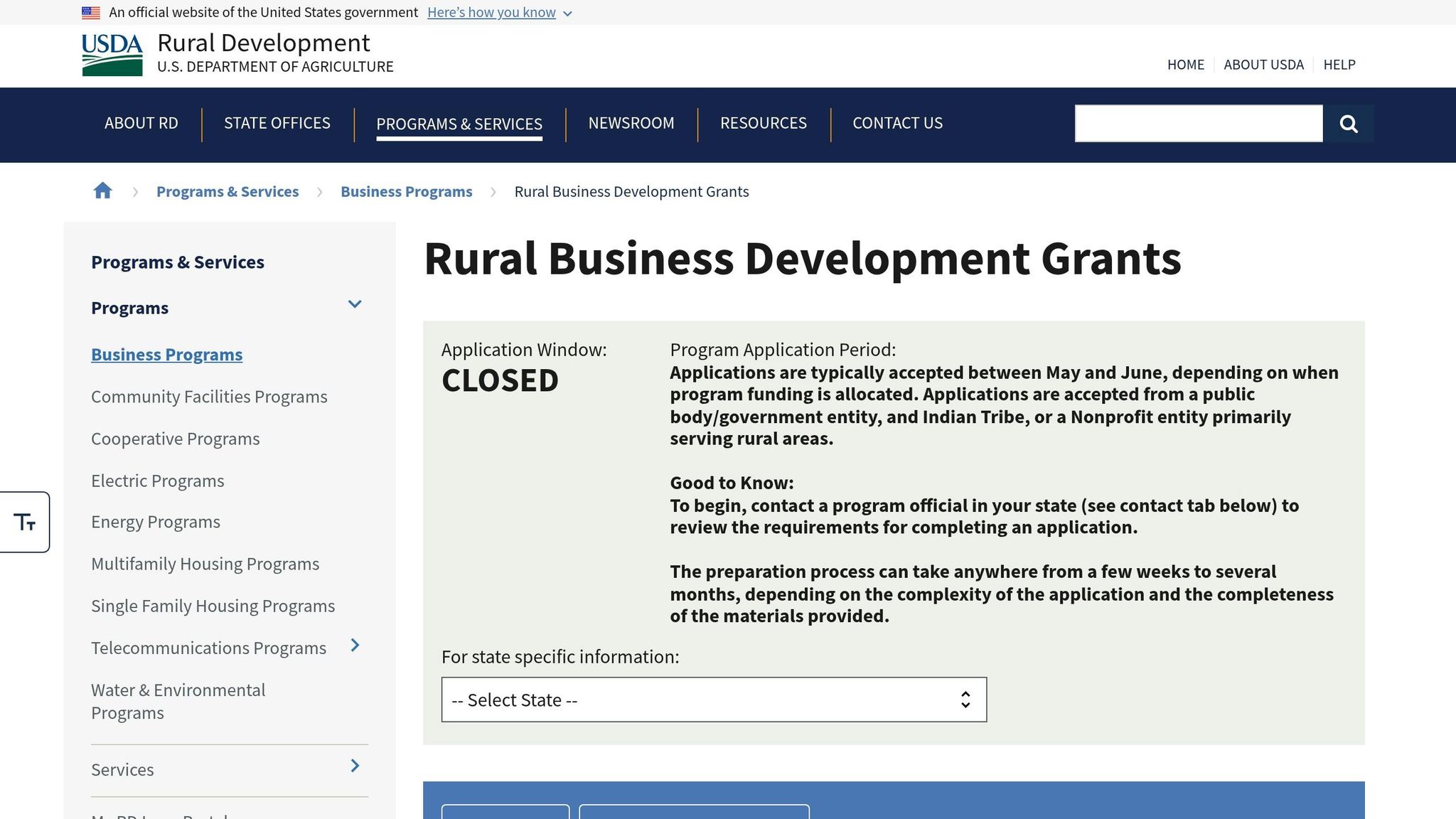Click inside the site search field

[x=1198, y=123]
